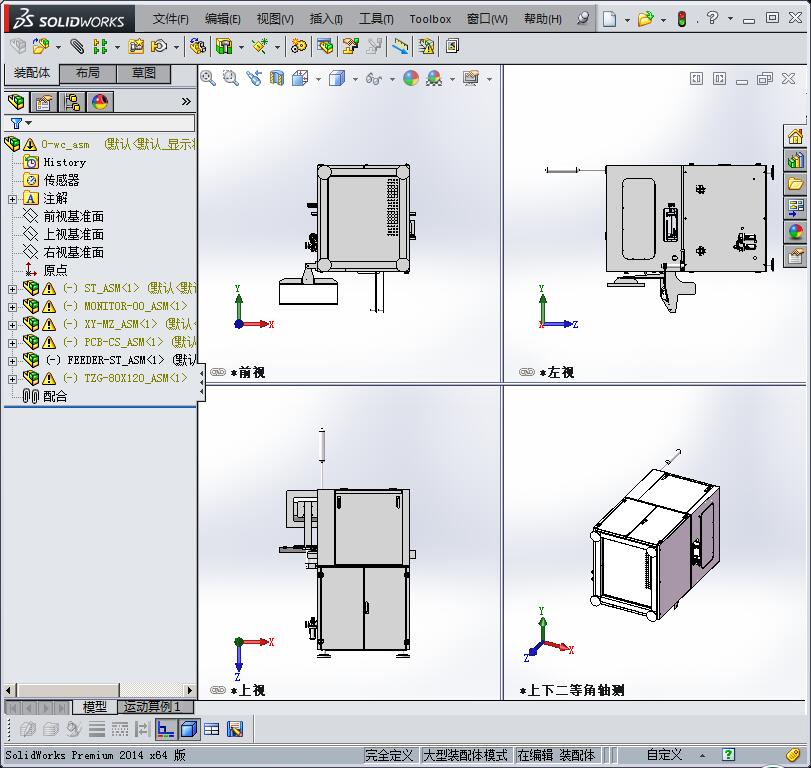Open the PropertyManager panel tab

(43, 102)
